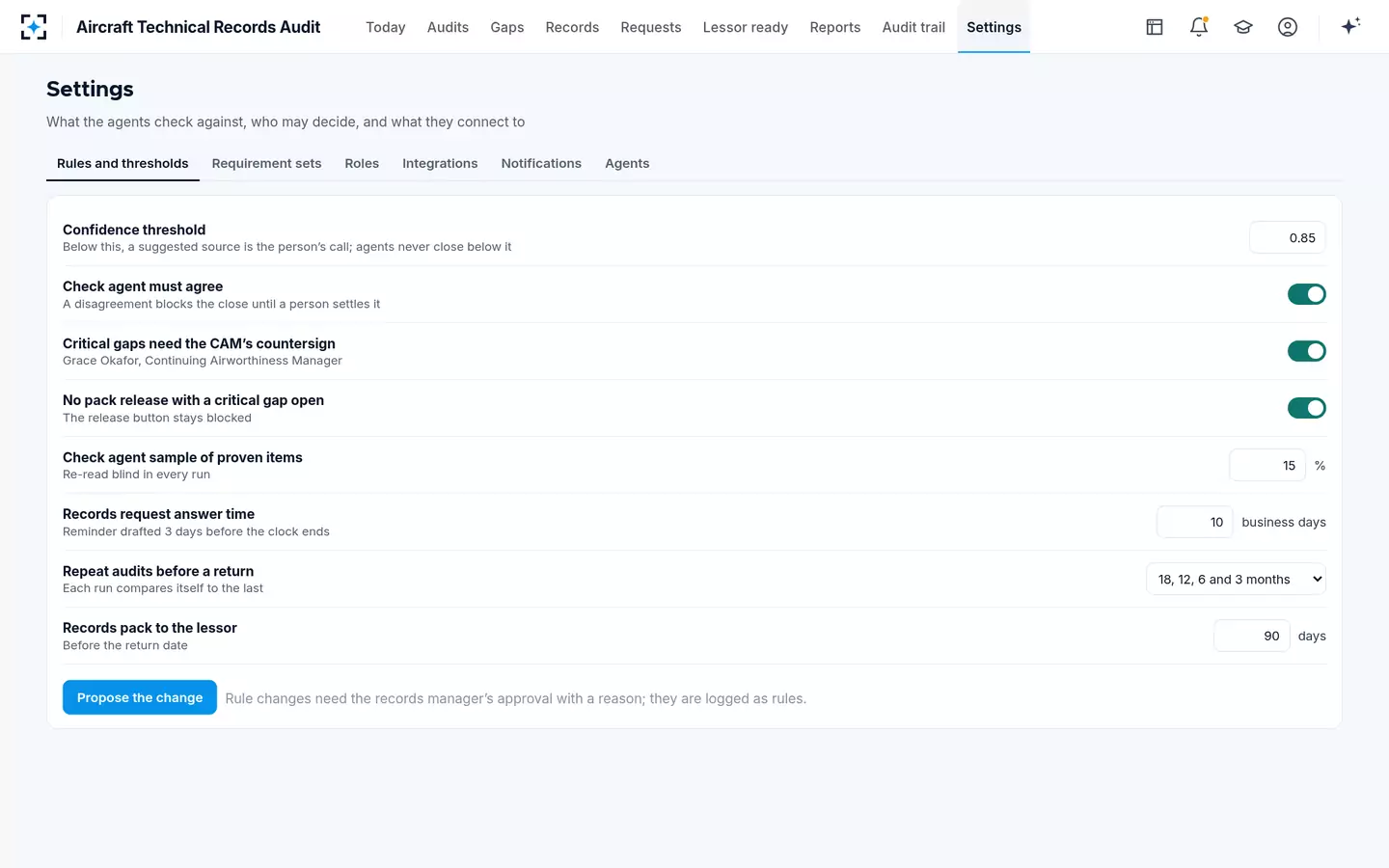Image resolution: width=1389 pixels, height=868 pixels.
Task: Click the 'Confidence threshold' setting label
Action: tap(134, 230)
